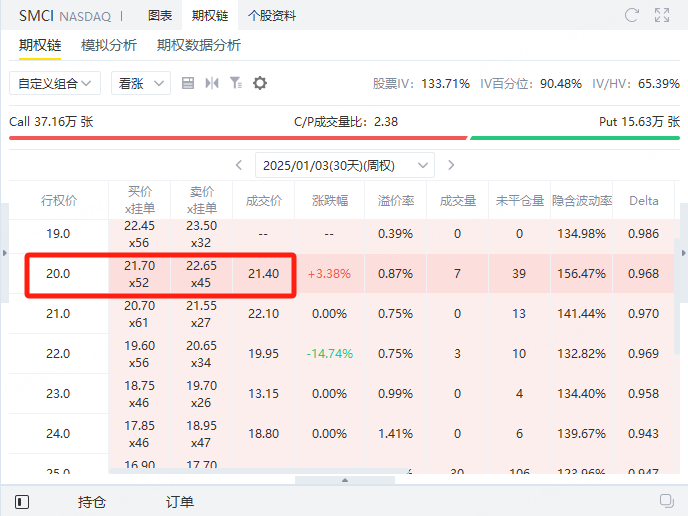Sort by 行权价 column header
Image resolution: width=688 pixels, height=516 pixels.
tap(59, 201)
